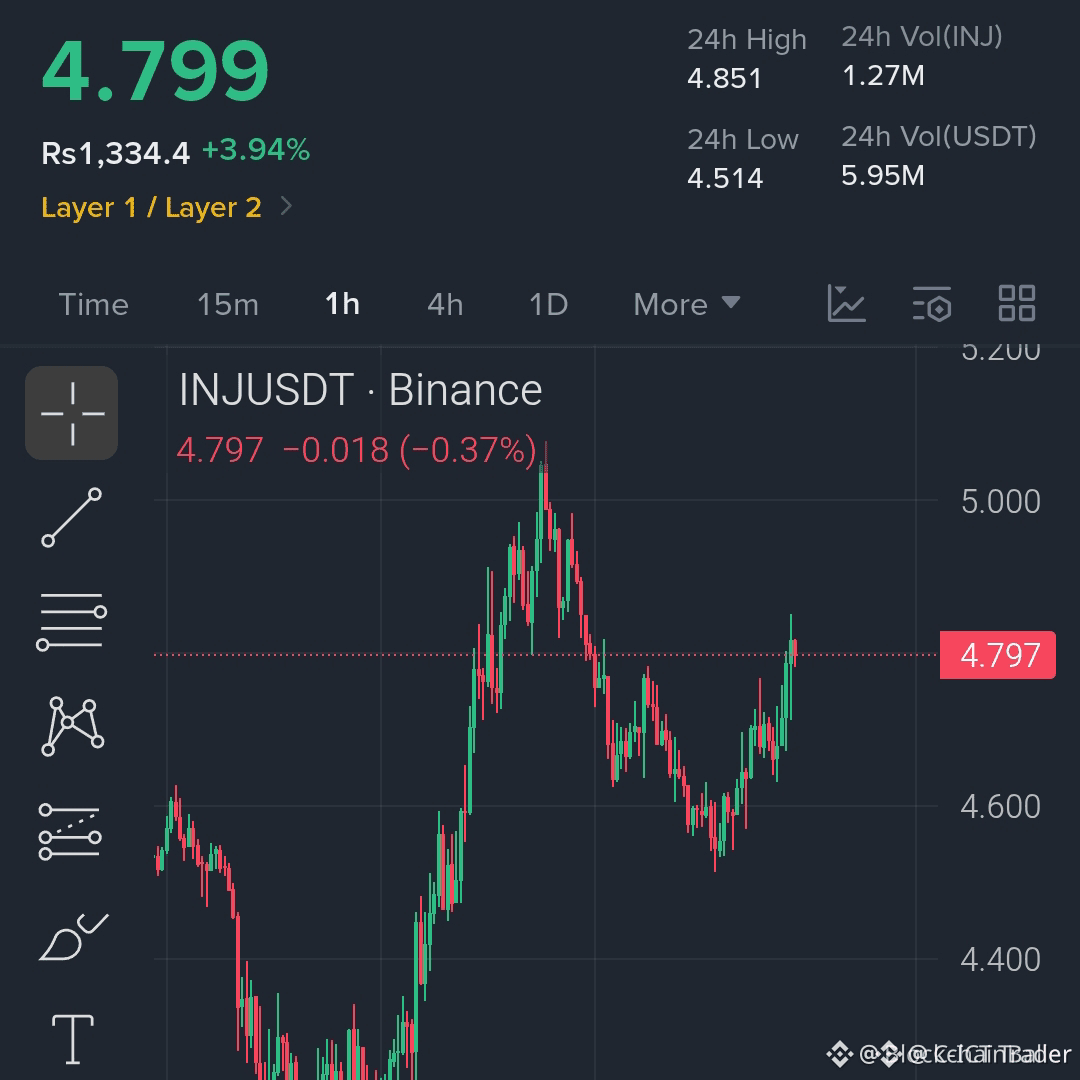The width and height of the screenshot is (1080, 1080).
Task: Click the 24h High value 4.851
Action: coord(725,79)
